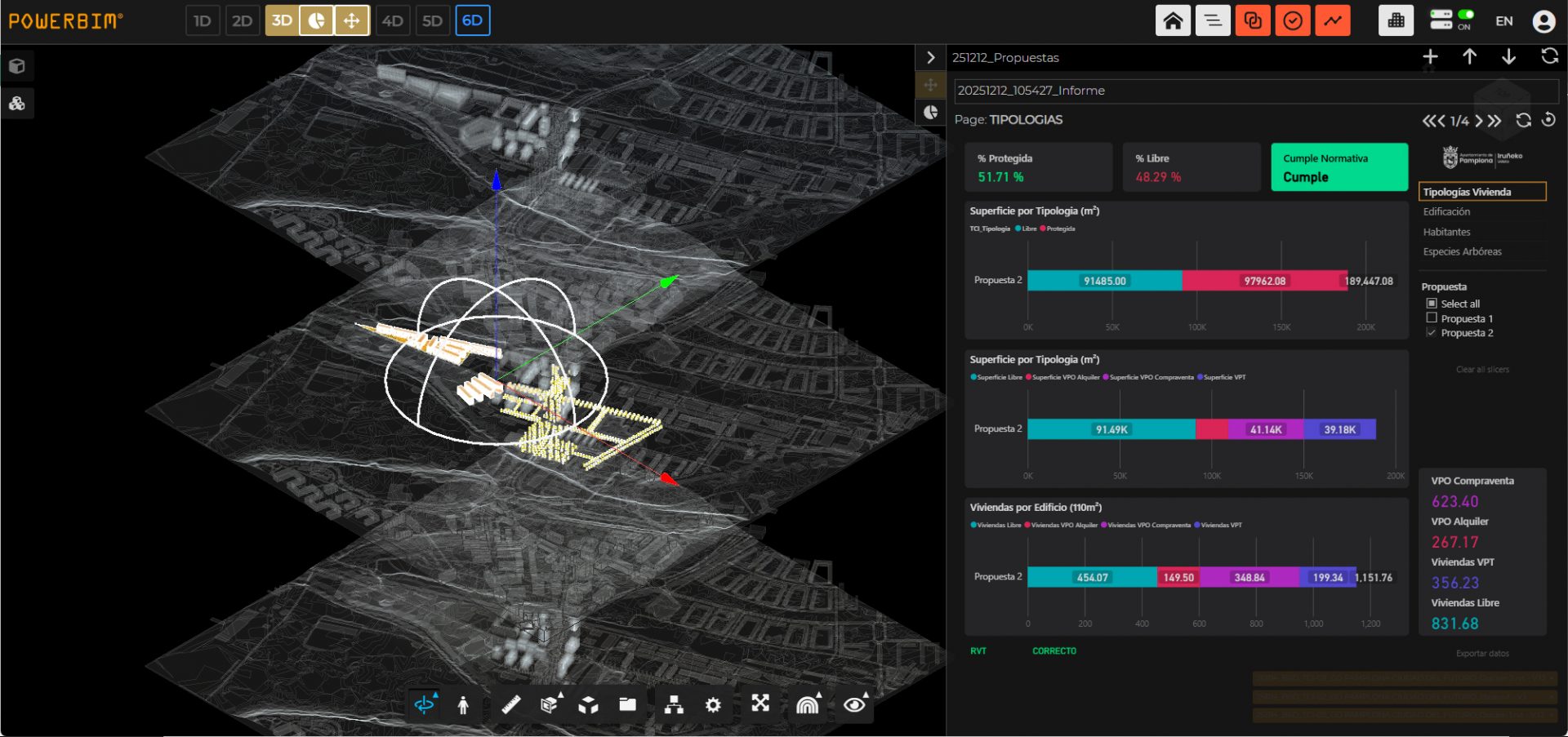Jump to last report page double arrow
The height and width of the screenshot is (737, 1568).
[x=1494, y=121]
